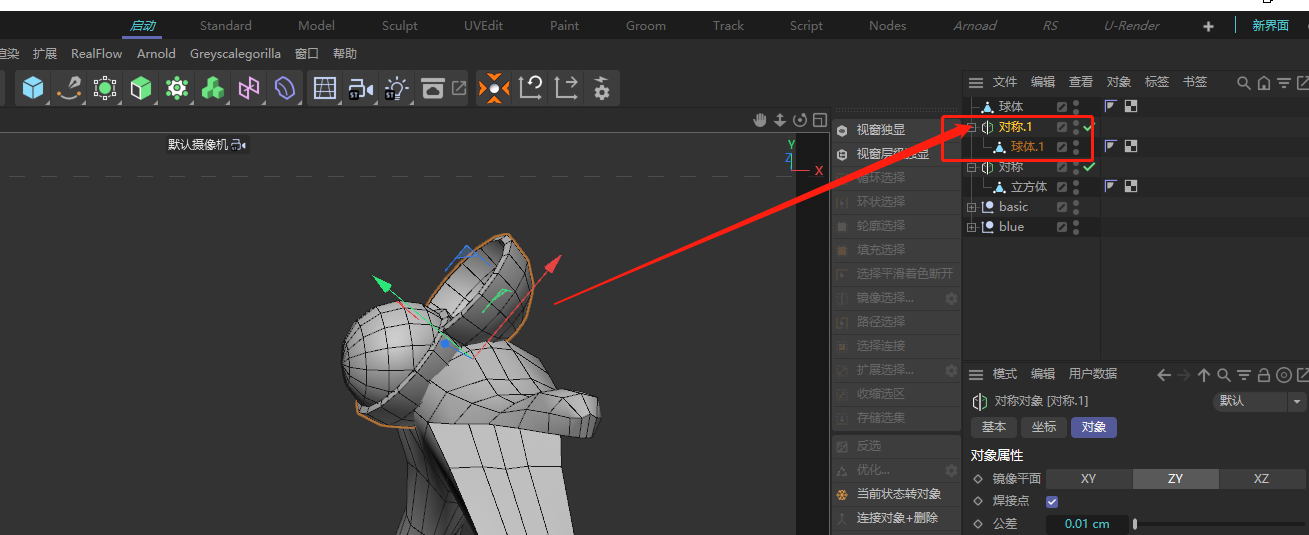Click the 新界面 button

pos(1271,26)
